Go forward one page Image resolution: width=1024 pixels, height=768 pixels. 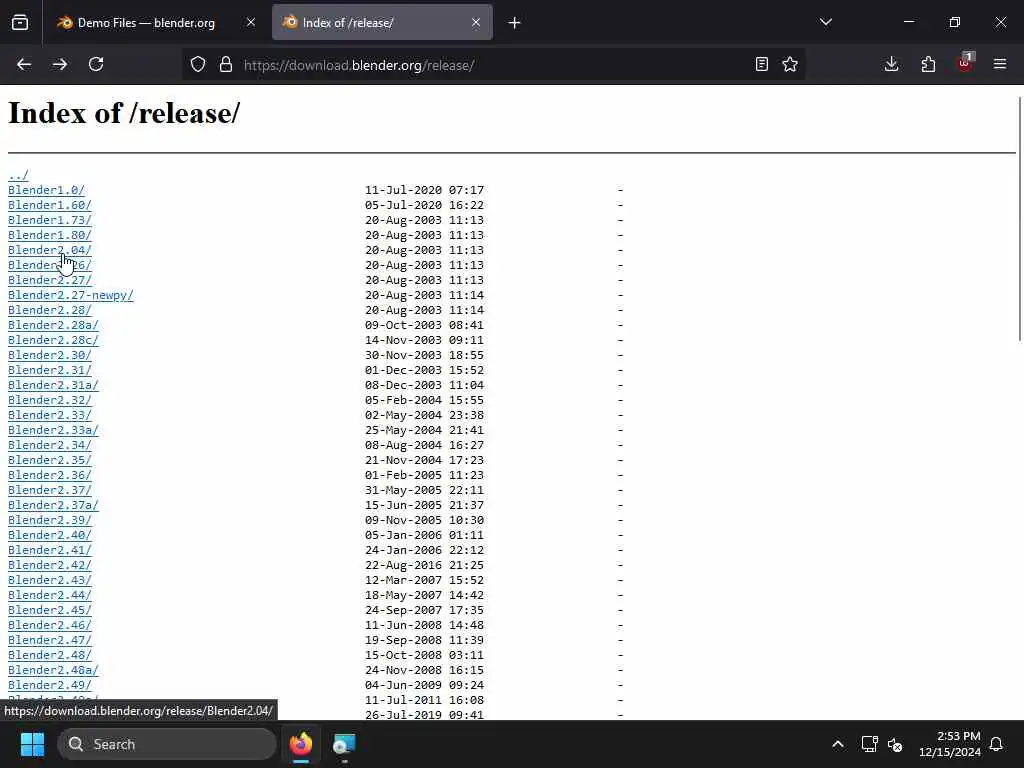pos(60,65)
